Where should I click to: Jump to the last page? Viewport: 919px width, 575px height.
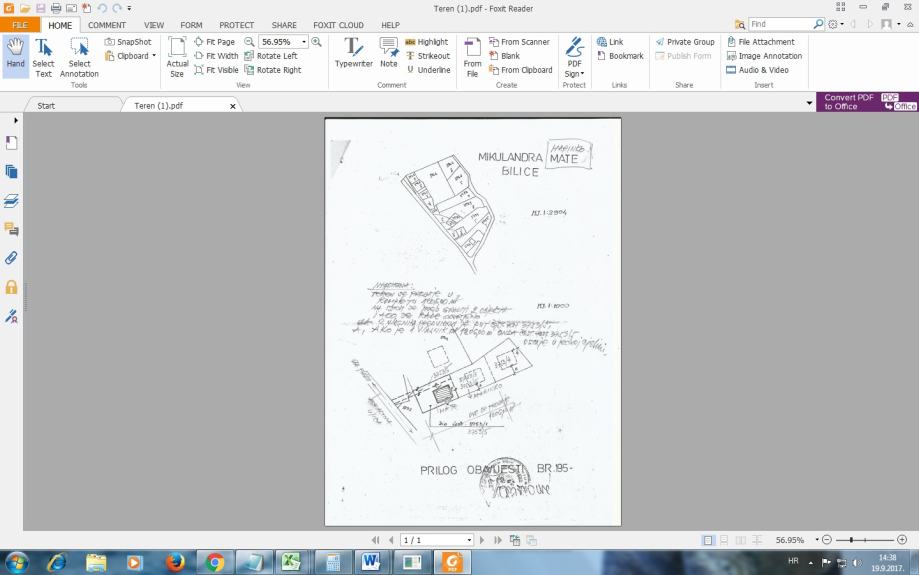498,540
